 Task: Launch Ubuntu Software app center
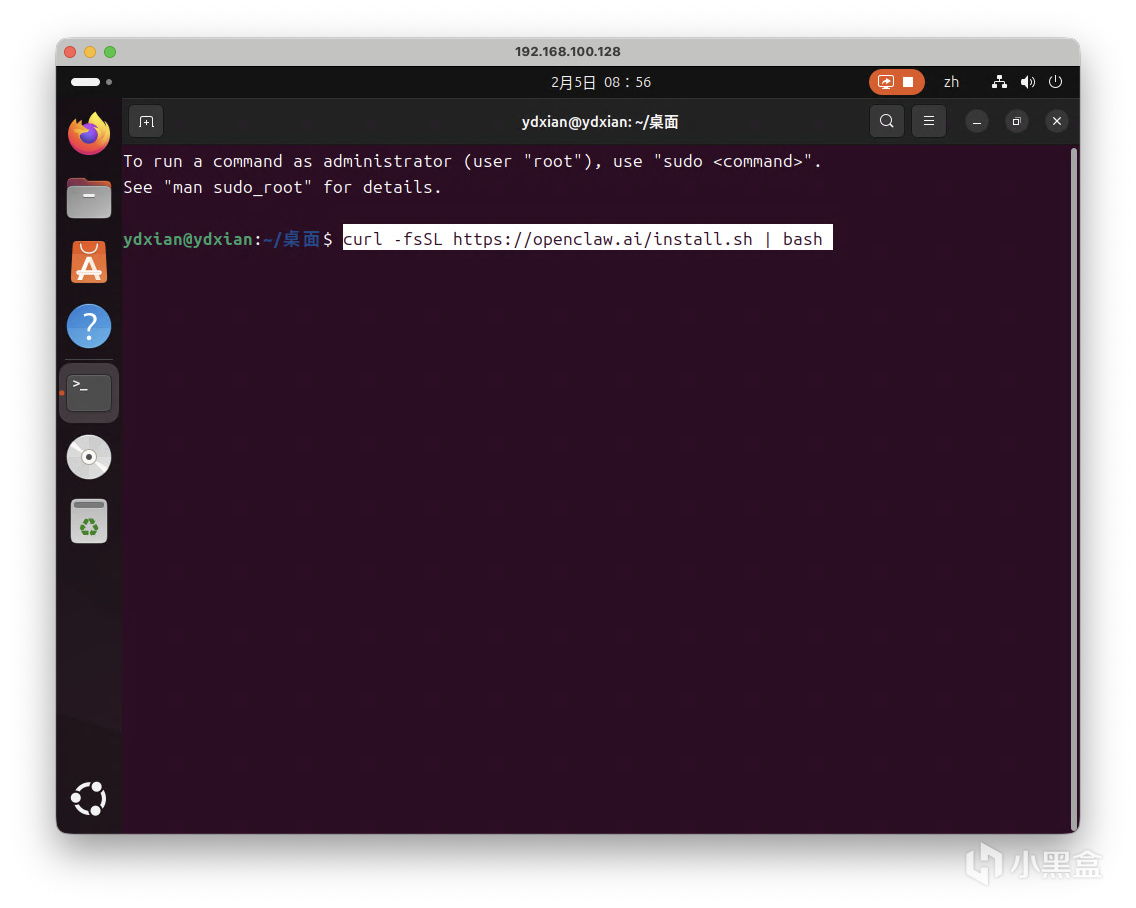point(89,262)
